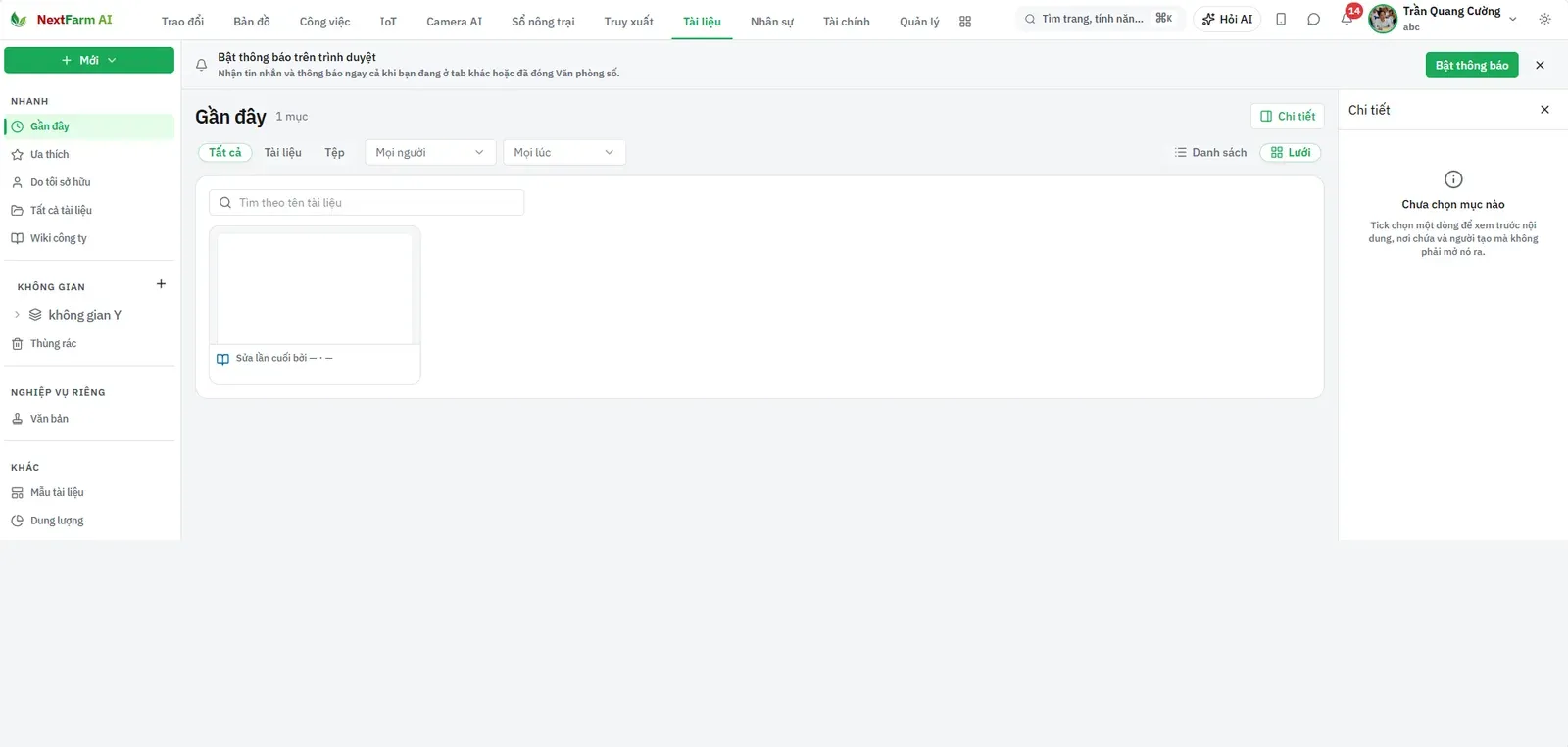Select the Tệp filter chip
This screenshot has width=1568, height=747.
[x=335, y=153]
